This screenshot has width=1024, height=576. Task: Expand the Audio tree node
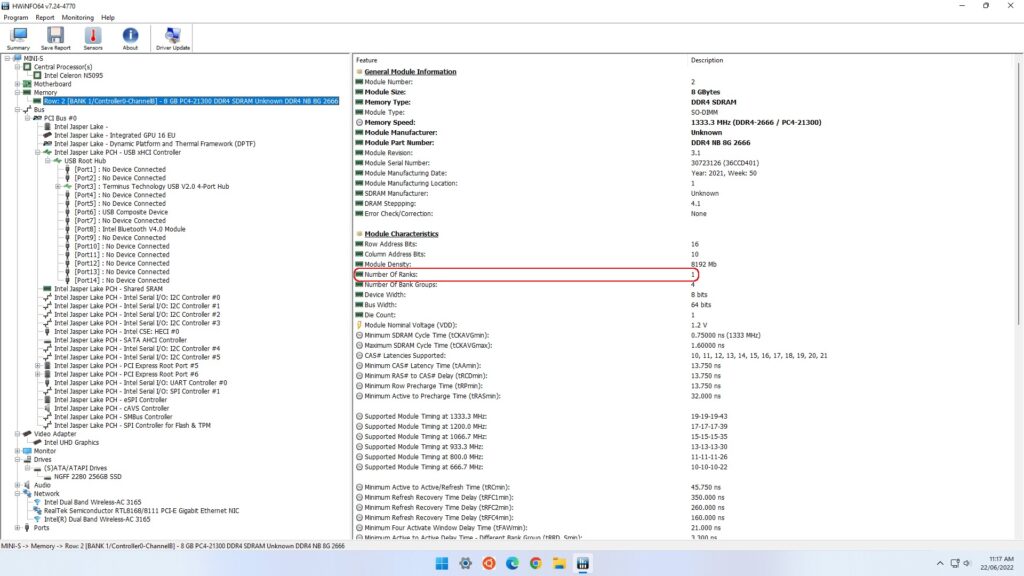click(x=17, y=485)
